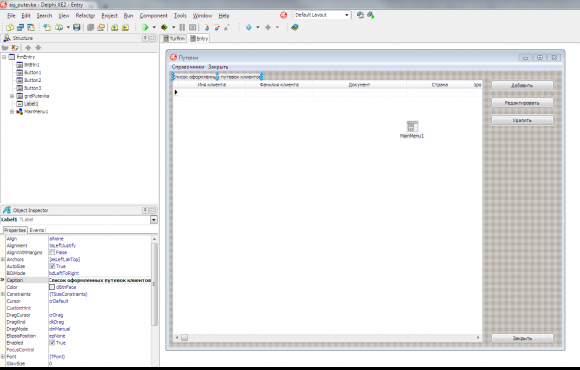Click the Добавить button on the form

coord(522,85)
